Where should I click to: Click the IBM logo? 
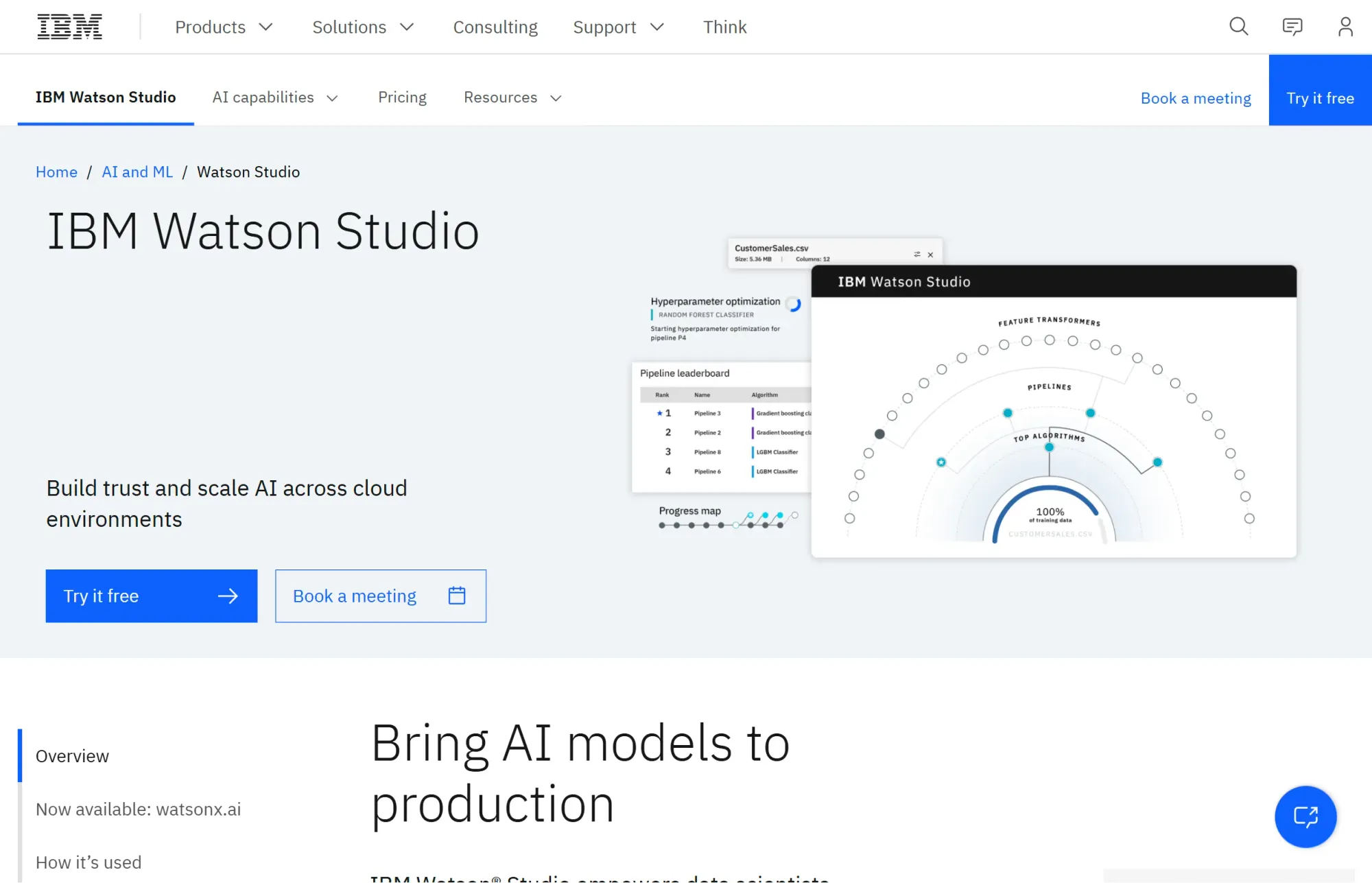pyautogui.click(x=69, y=26)
